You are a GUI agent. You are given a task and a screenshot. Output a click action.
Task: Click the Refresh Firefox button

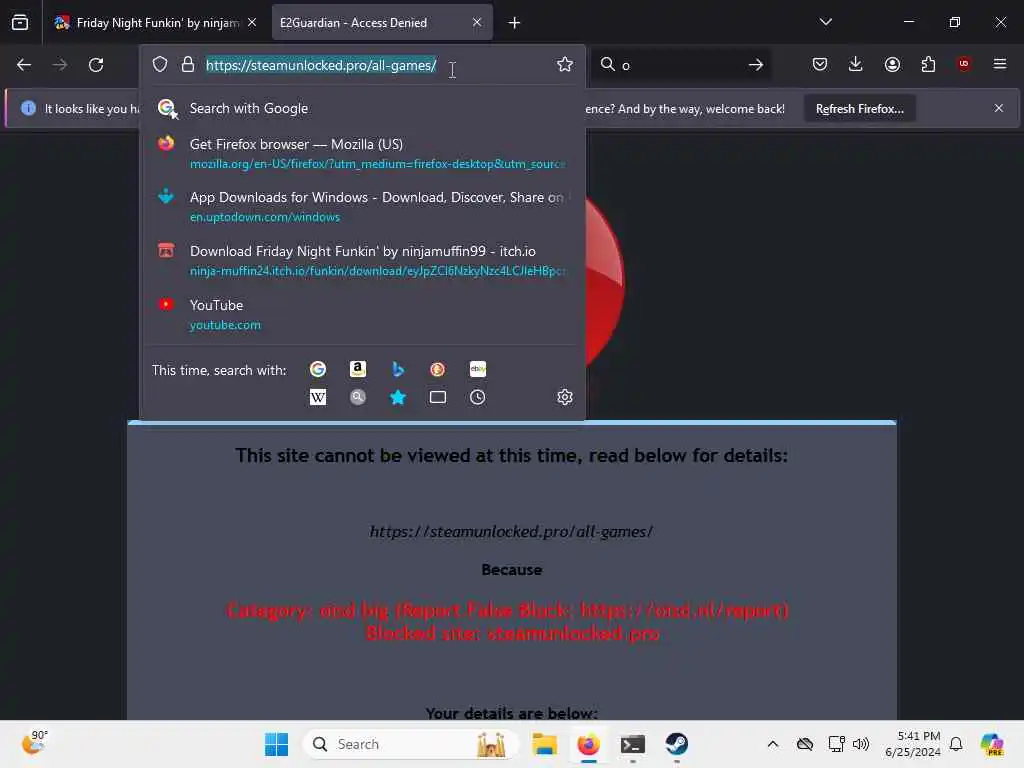859,109
